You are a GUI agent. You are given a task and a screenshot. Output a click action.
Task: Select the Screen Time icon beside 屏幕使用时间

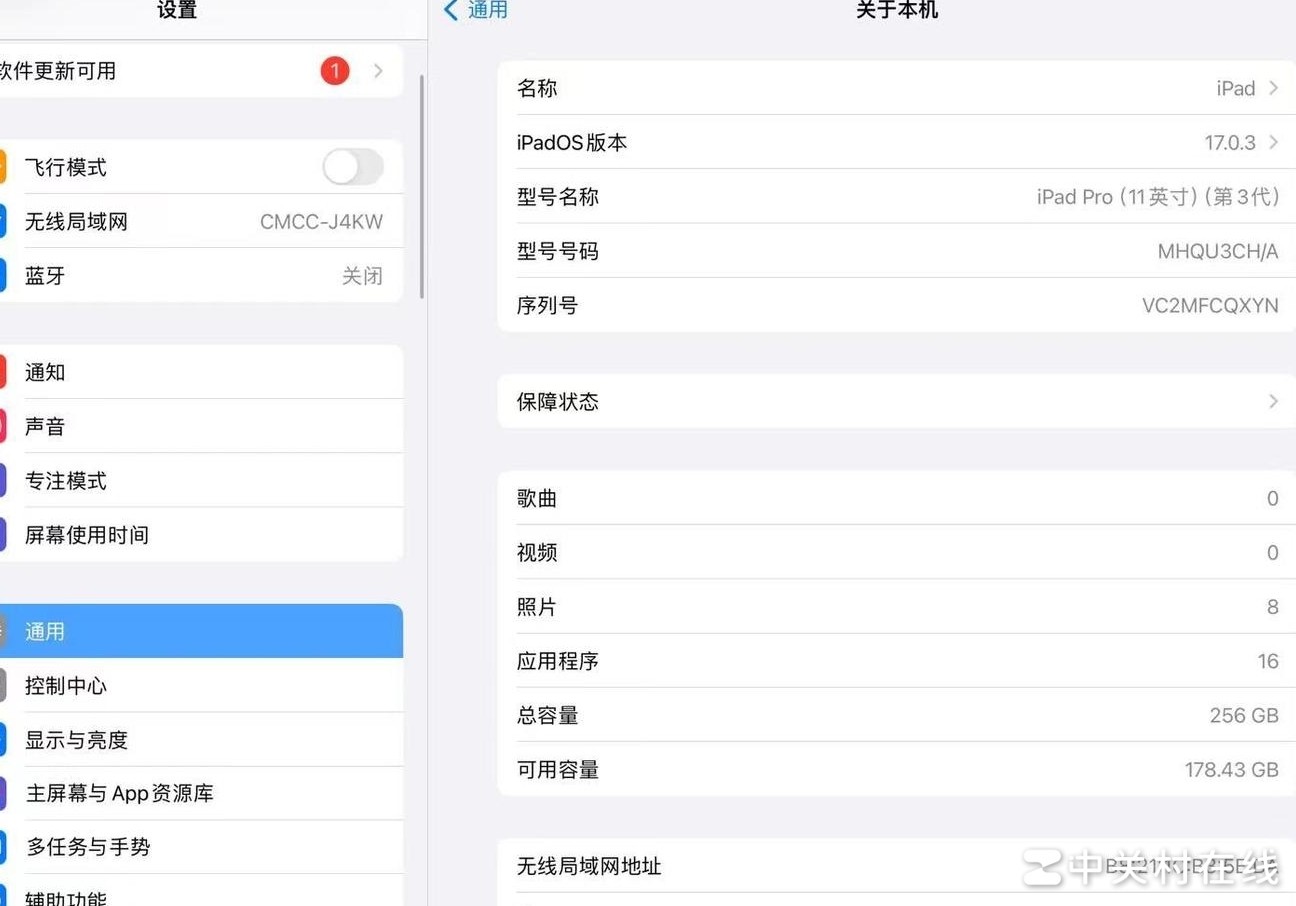pos(4,534)
